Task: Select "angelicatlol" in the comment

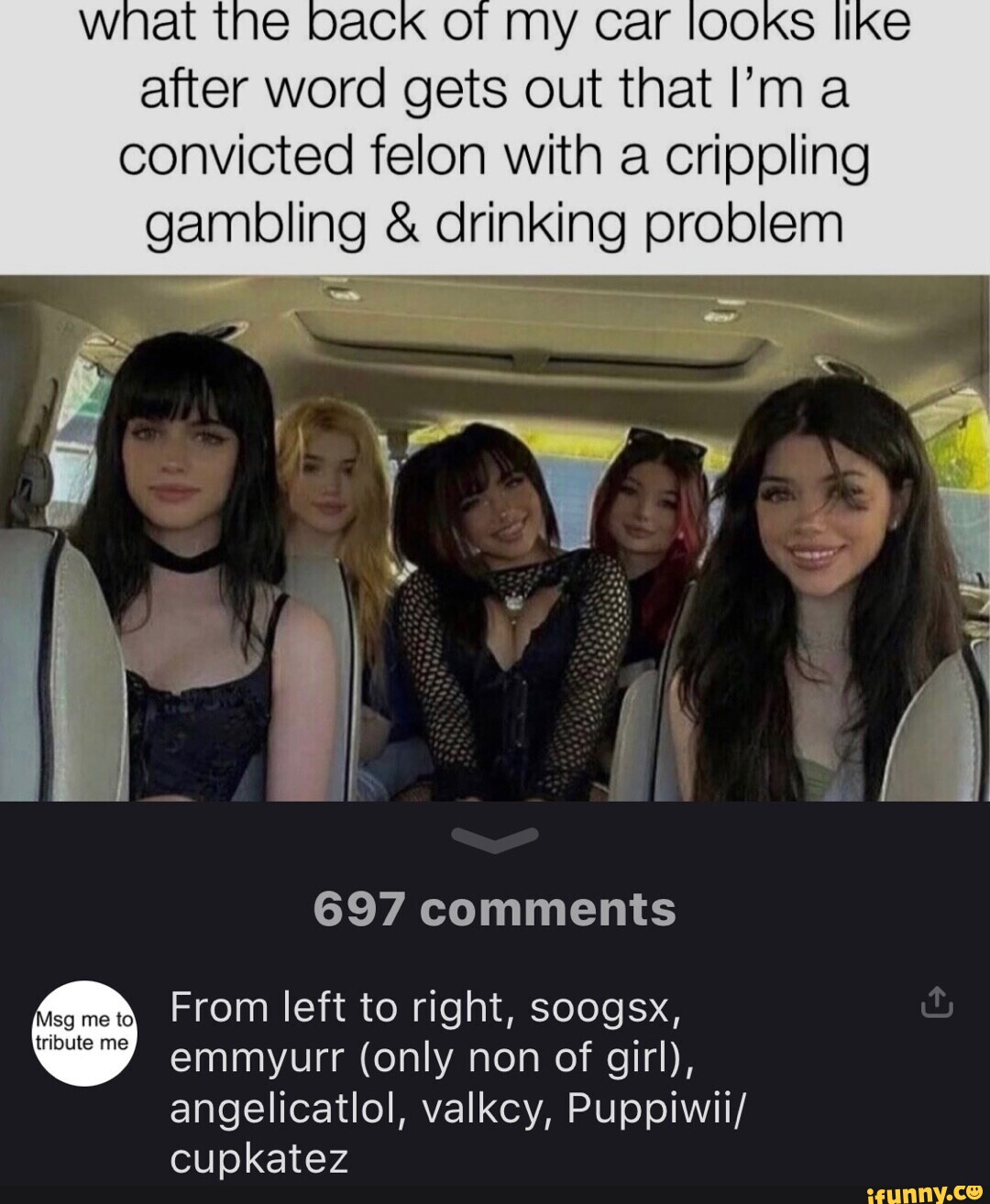Action: pos(287,1110)
